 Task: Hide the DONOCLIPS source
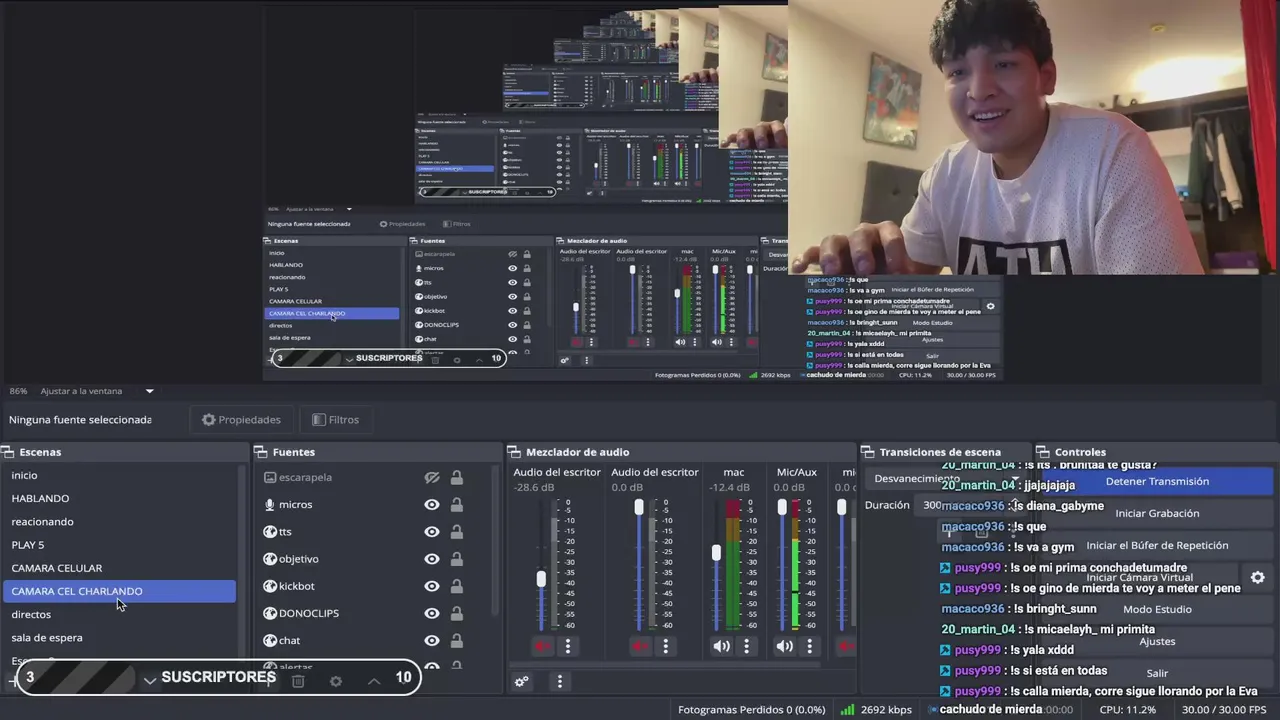[x=432, y=613]
